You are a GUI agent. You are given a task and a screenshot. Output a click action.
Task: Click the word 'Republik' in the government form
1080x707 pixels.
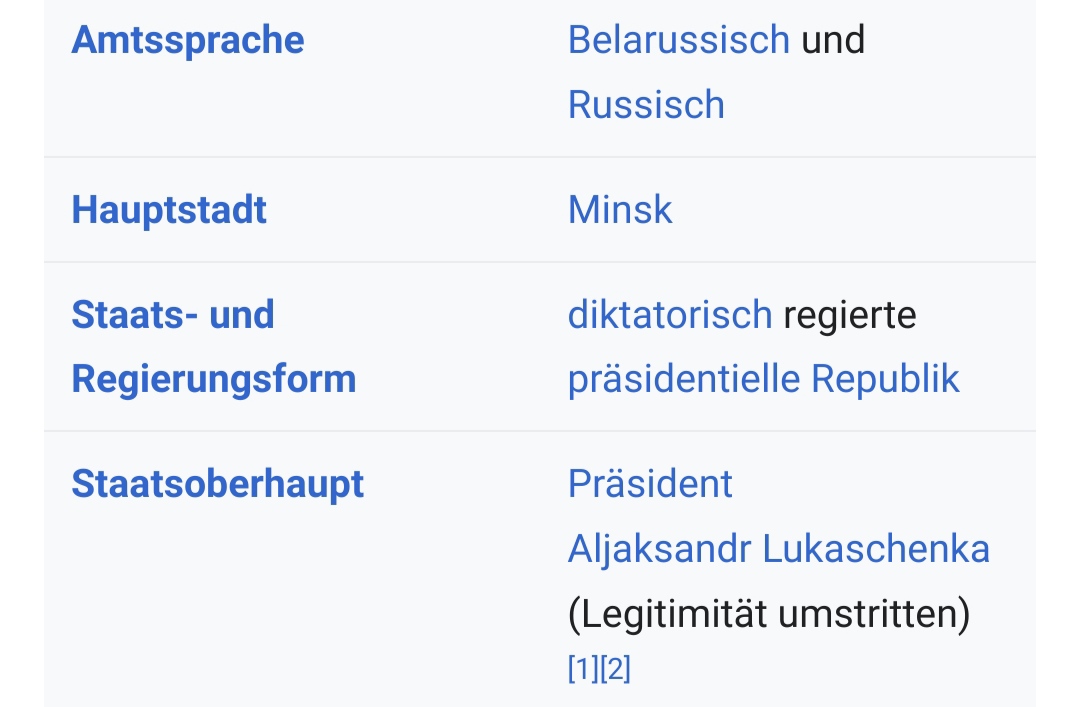(885, 379)
